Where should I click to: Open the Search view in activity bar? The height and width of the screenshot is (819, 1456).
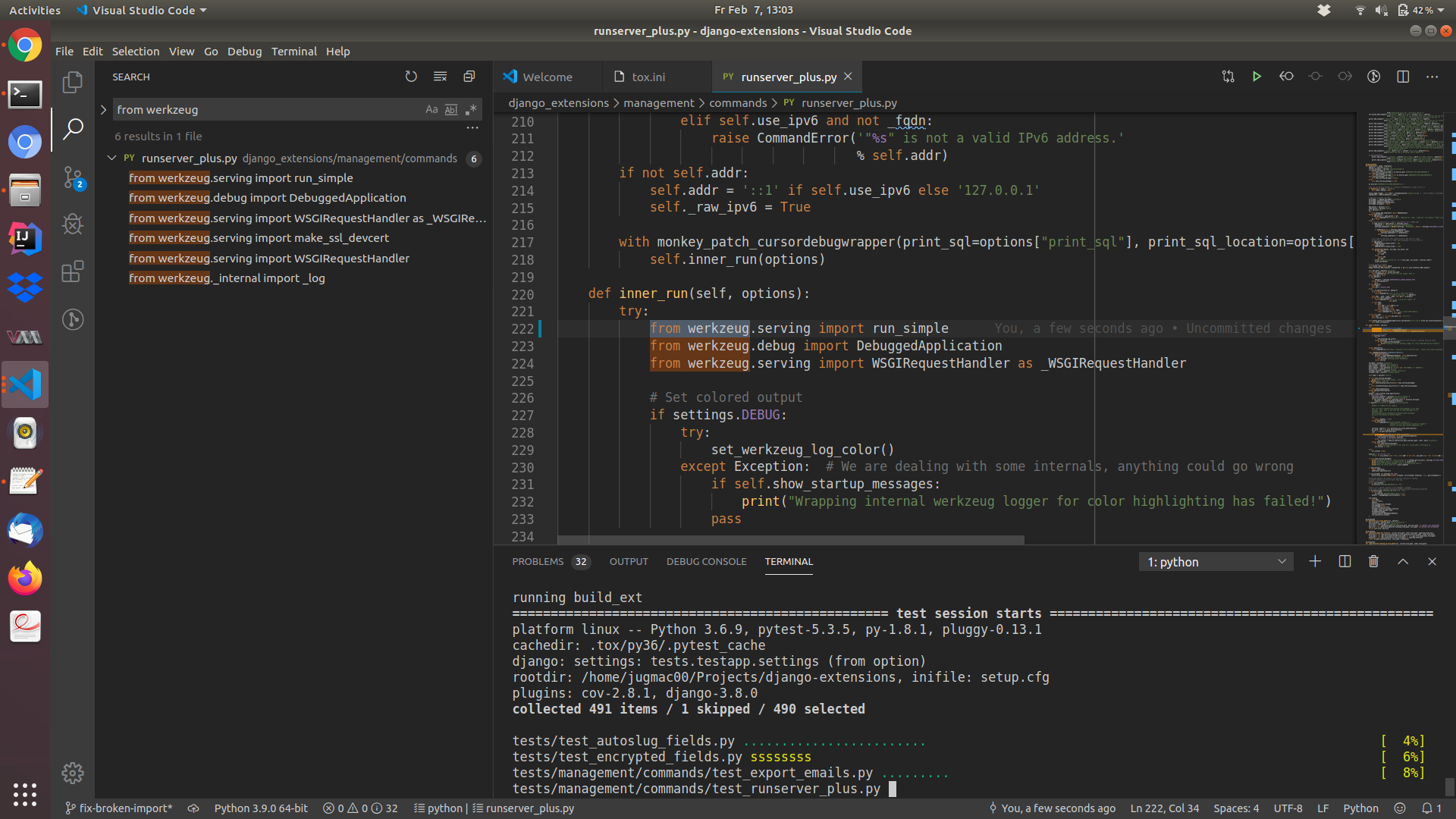73,129
